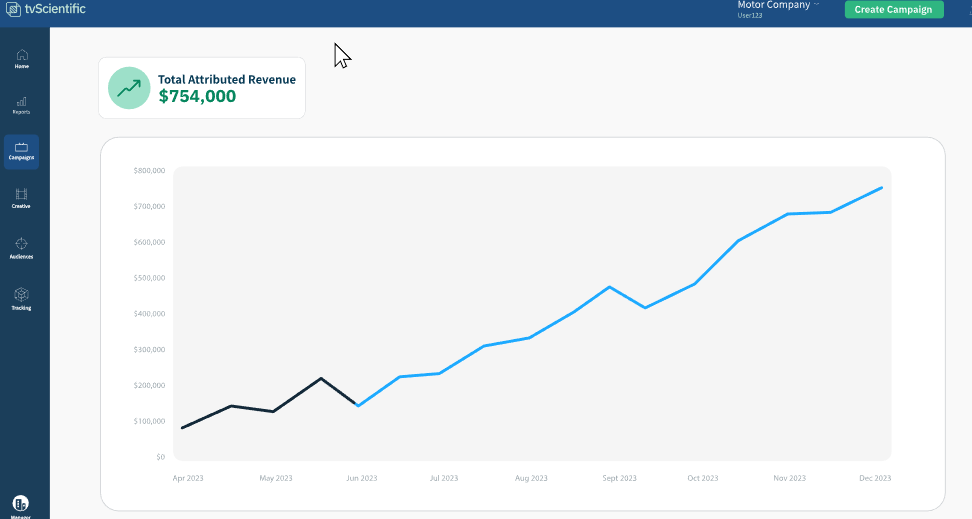Click the $754,000 revenue figure
The width and height of the screenshot is (972, 519).
click(x=197, y=97)
